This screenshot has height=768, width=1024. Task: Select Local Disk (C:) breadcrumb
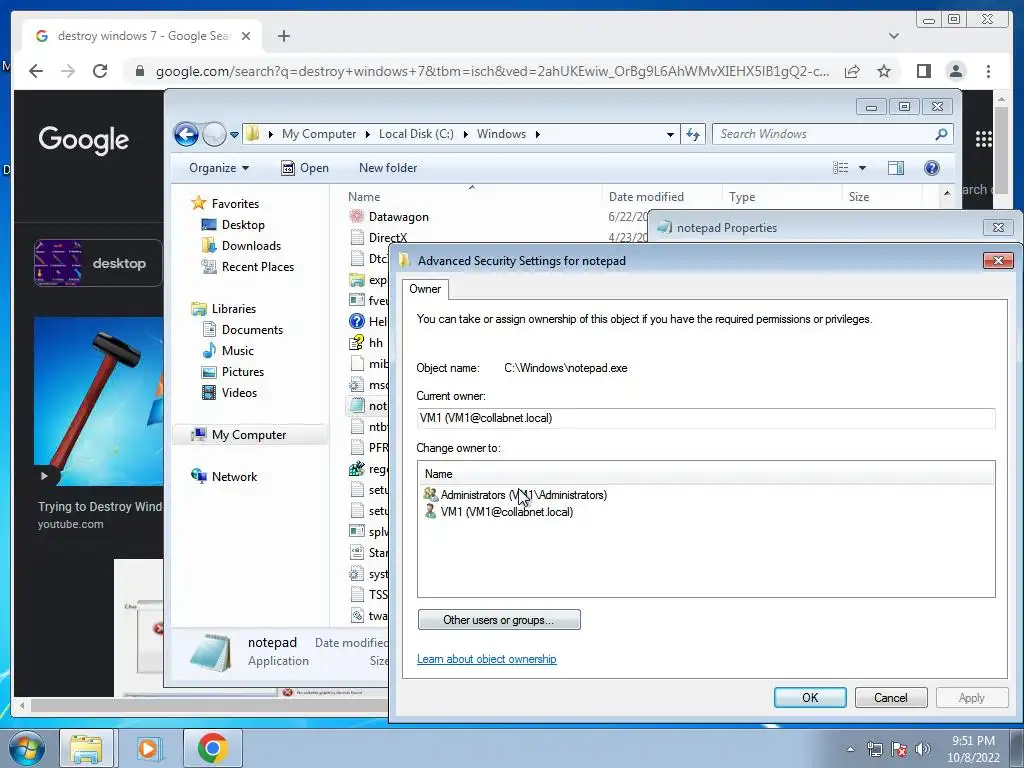416,134
